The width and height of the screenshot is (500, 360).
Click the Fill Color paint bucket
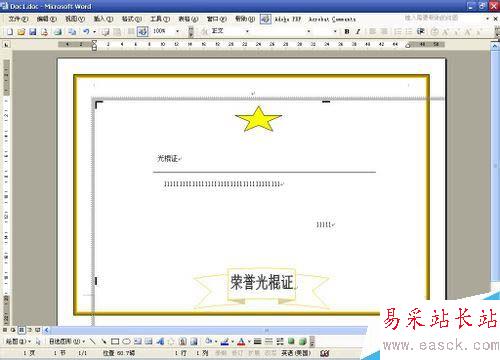(x=209, y=341)
